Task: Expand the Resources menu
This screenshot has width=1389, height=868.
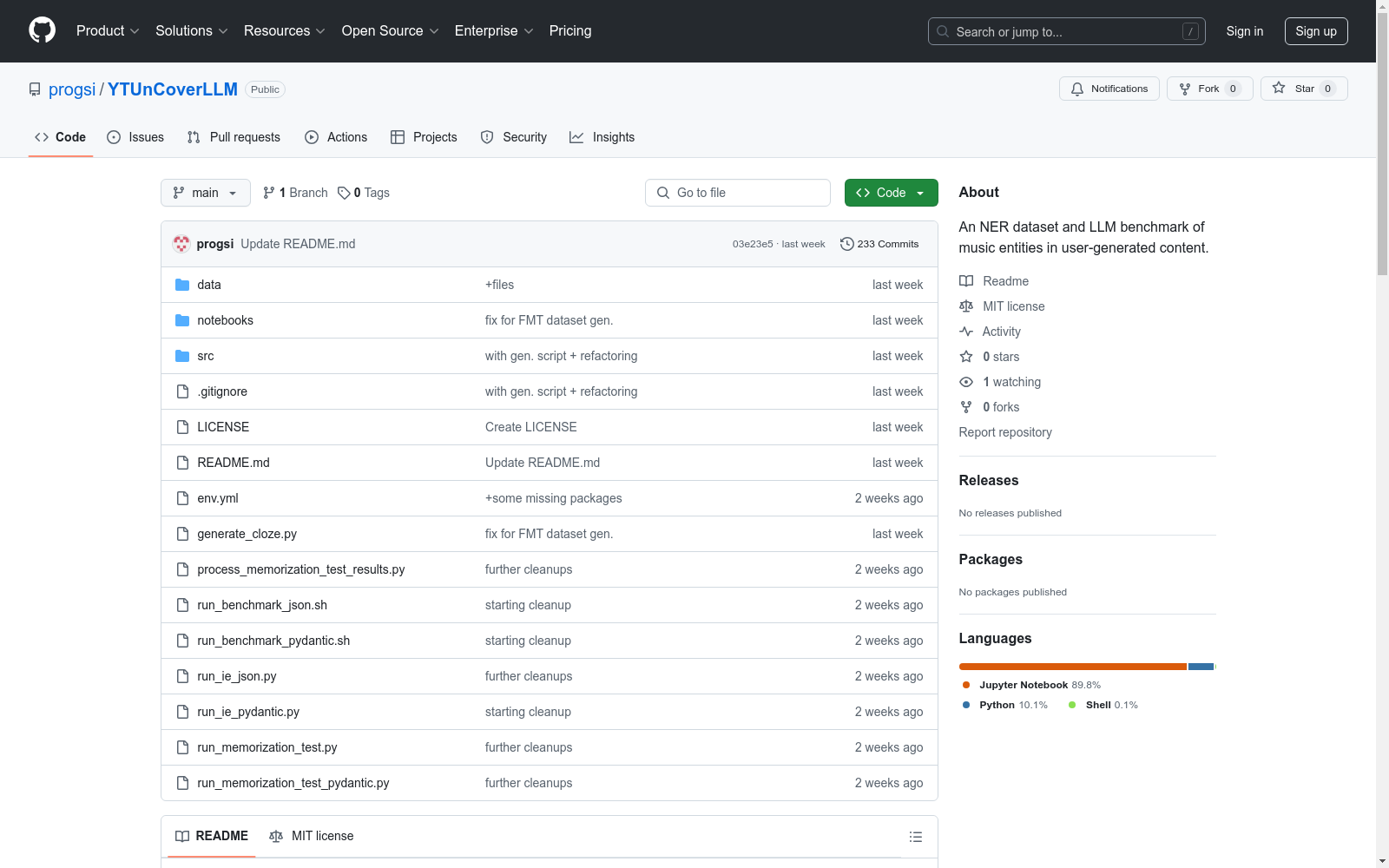Action: tap(284, 31)
